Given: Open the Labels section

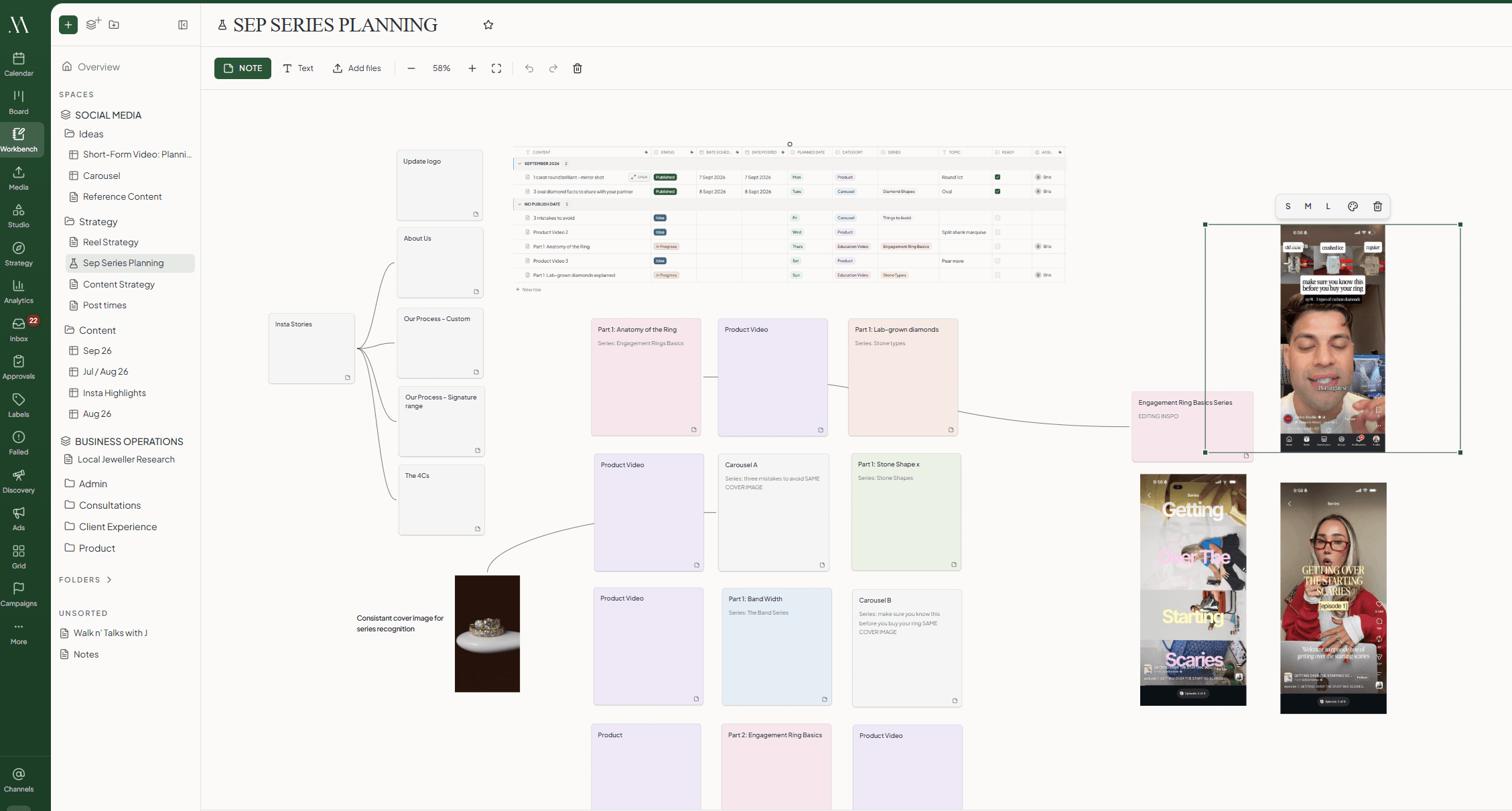Looking at the screenshot, I should click(x=19, y=405).
